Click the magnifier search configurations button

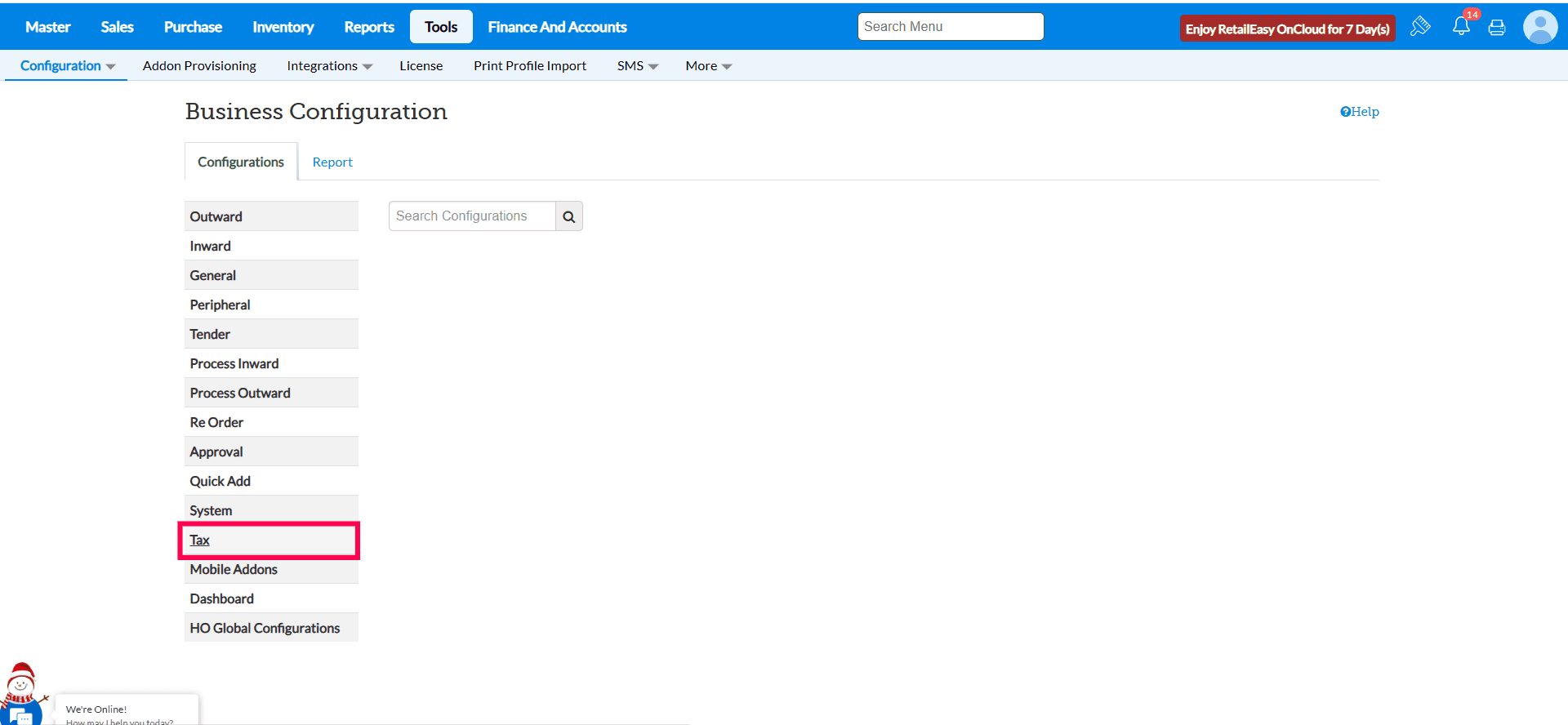[569, 216]
